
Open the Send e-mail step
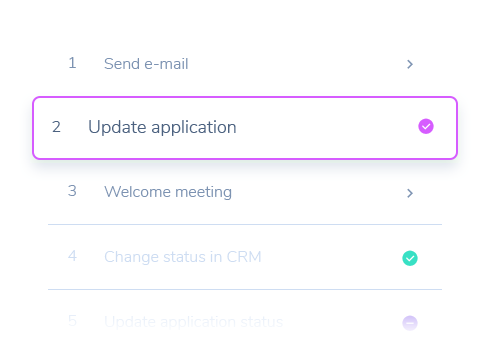[146, 64]
